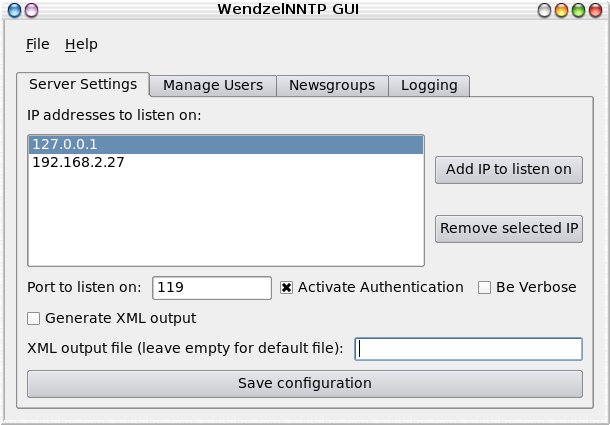Switch to the Manage Users tab

pyautogui.click(x=213, y=85)
